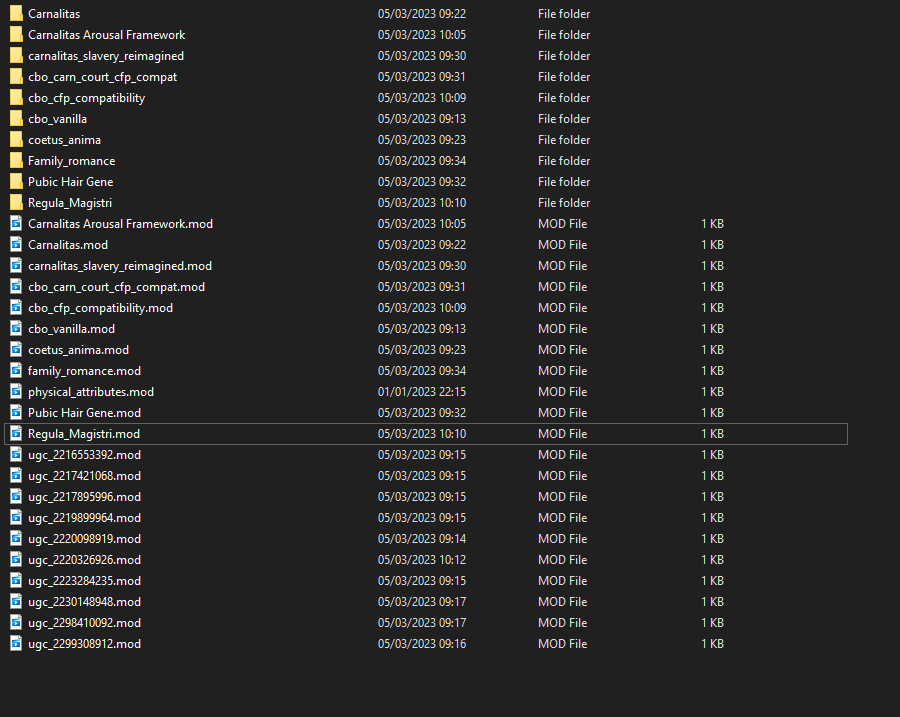Select the Pubic Hair Gene.mod file
Screen dimensions: 900x717
[x=83, y=412]
